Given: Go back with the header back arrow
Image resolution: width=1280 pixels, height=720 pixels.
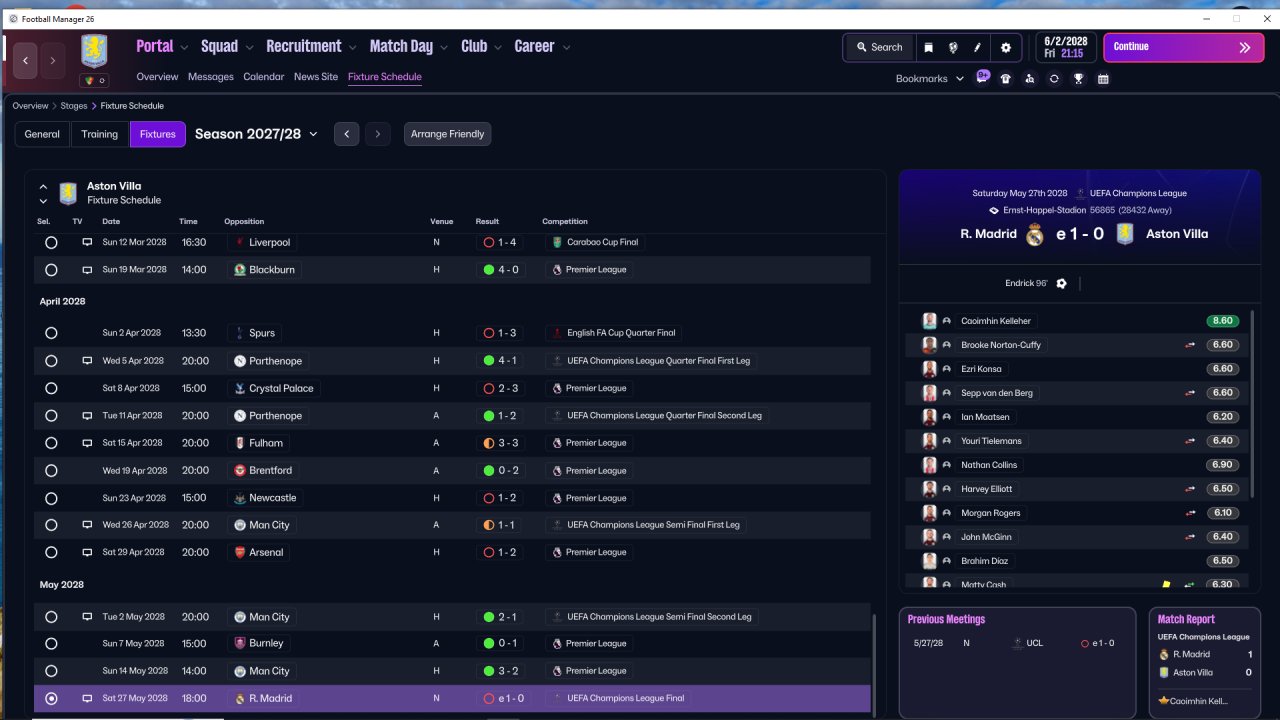Looking at the screenshot, I should pos(26,61).
